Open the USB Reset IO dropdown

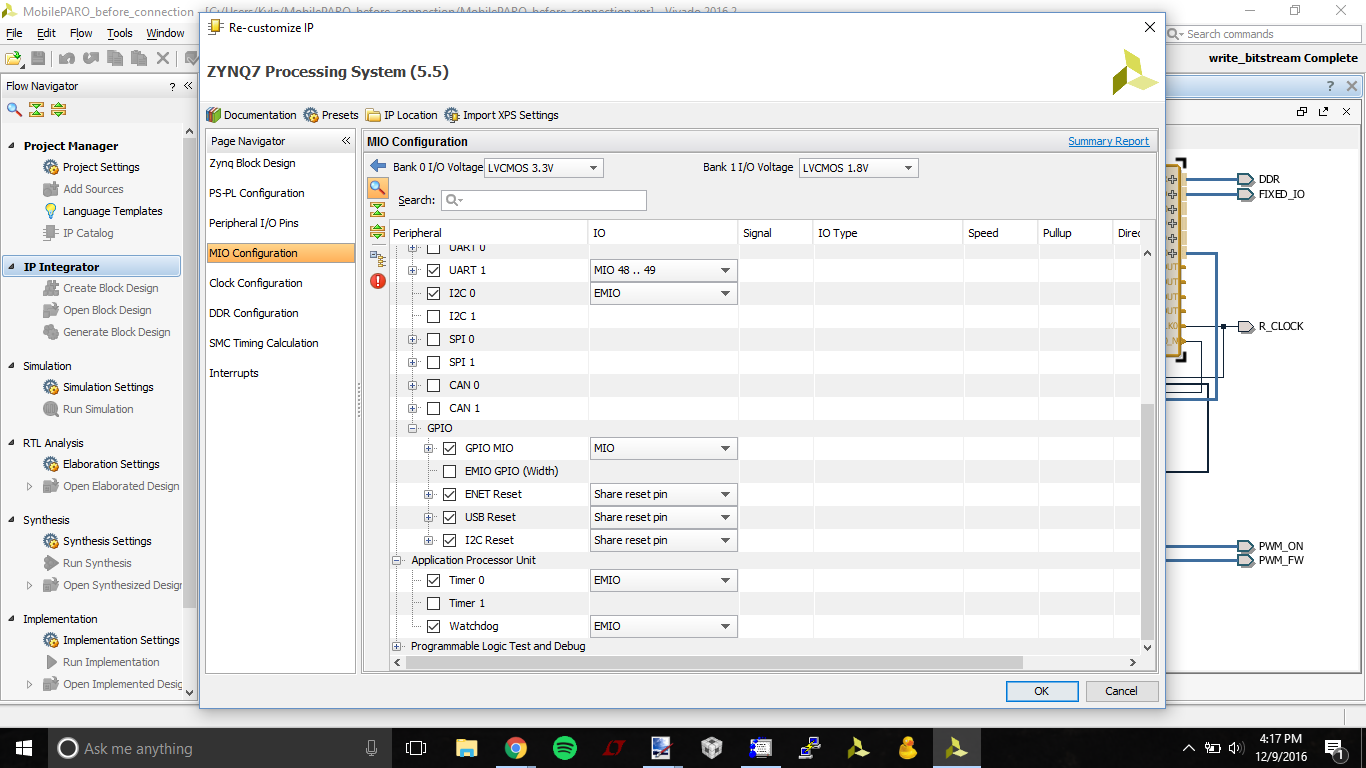(664, 517)
